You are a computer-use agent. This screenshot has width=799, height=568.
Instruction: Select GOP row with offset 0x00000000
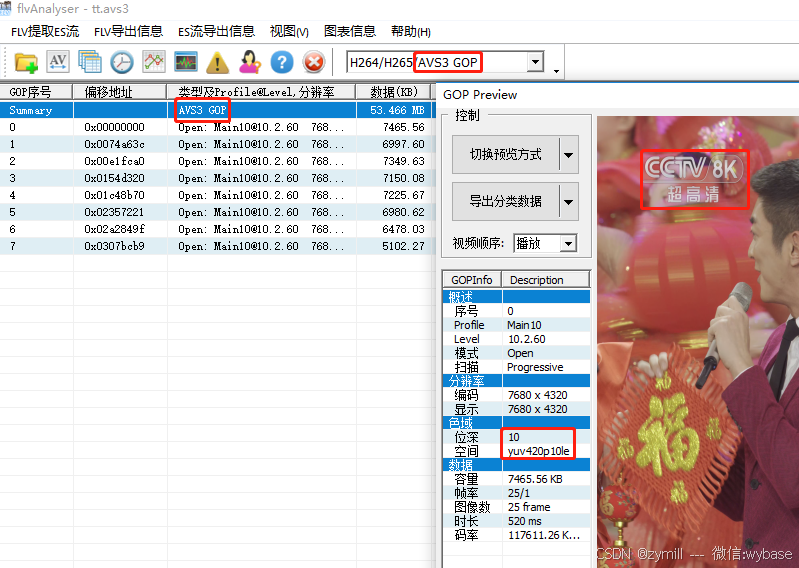click(217, 127)
